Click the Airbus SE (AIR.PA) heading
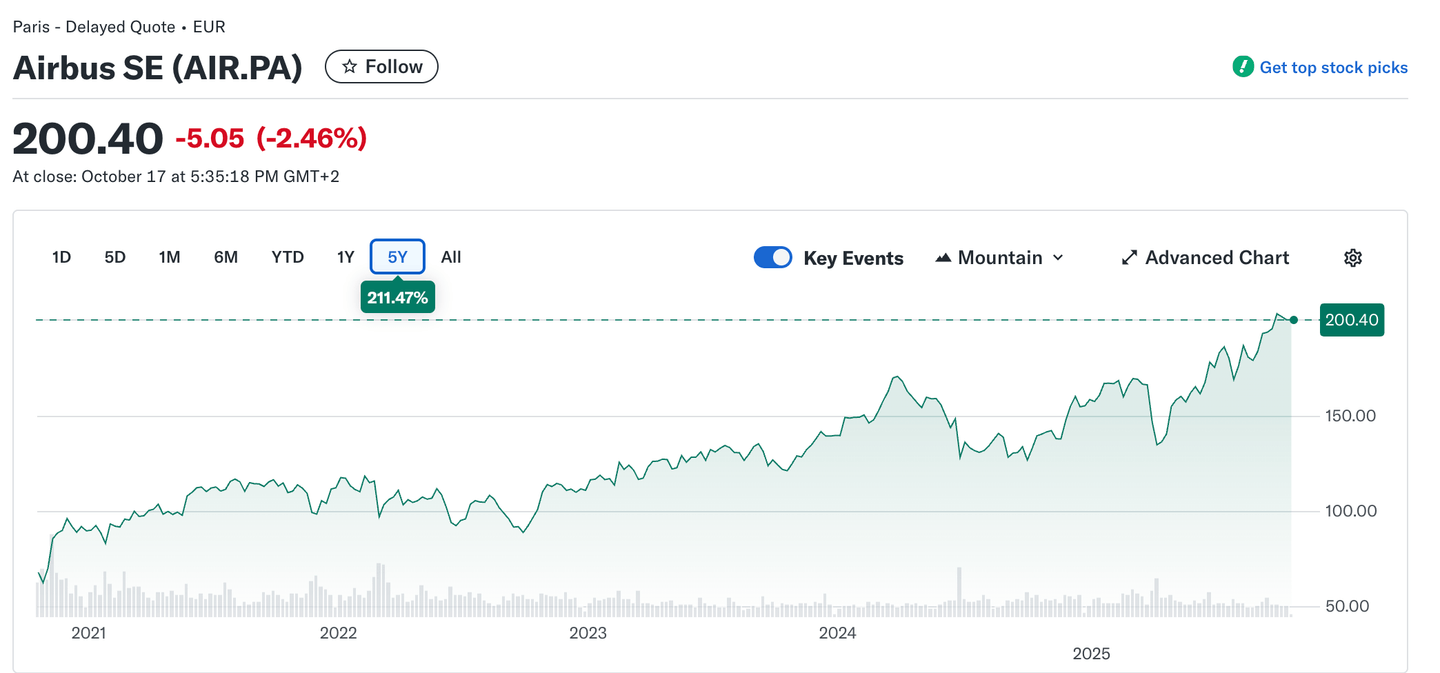Screen dimensions: 1440x673 point(157,67)
